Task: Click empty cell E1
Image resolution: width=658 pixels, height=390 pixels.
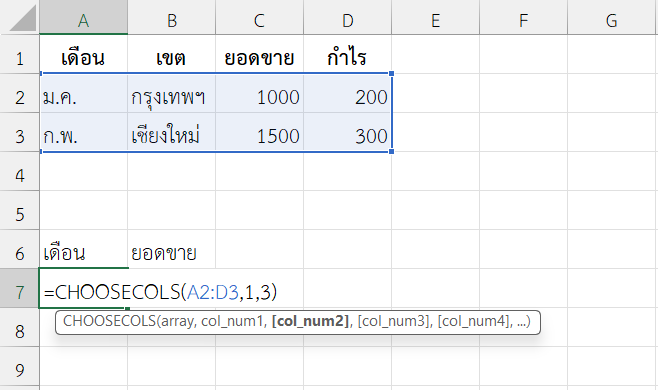Action: tap(436, 54)
